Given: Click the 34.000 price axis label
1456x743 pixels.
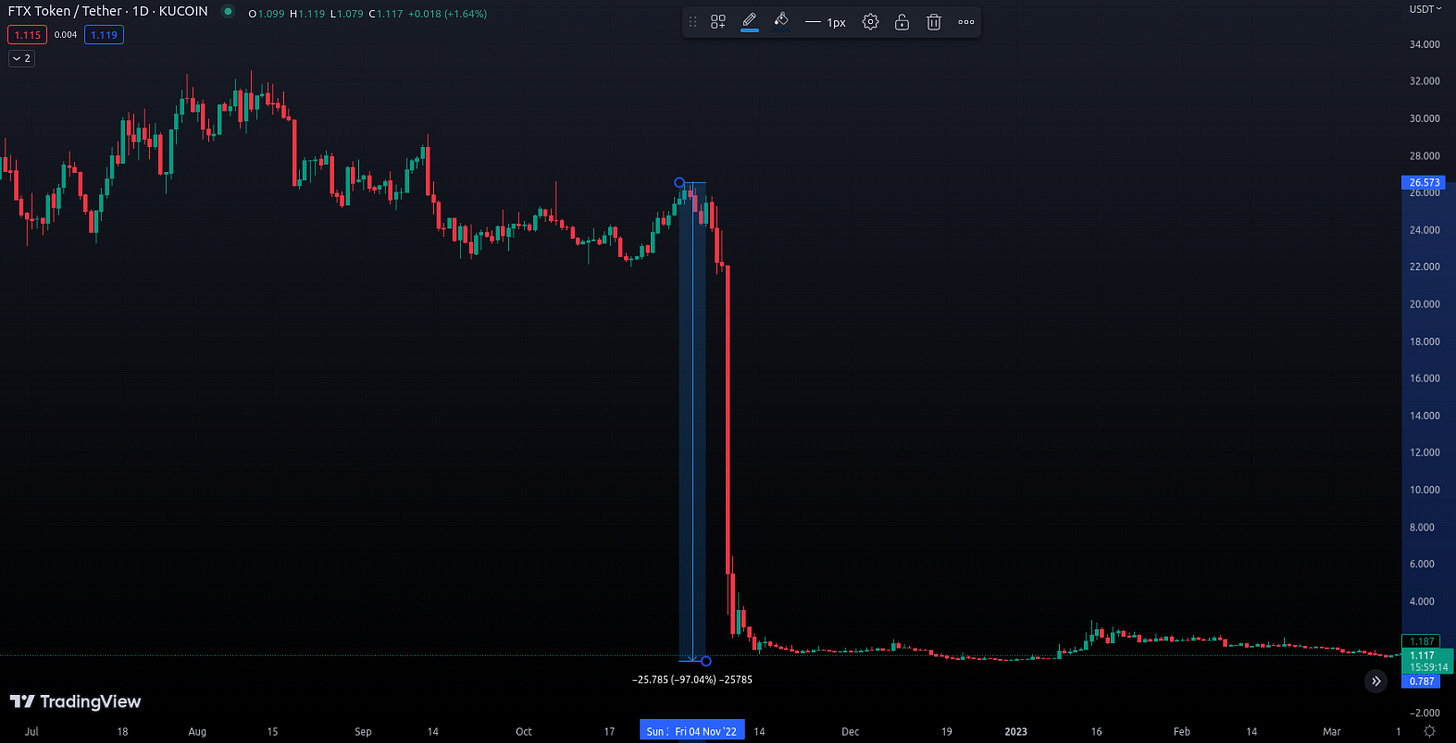Looking at the screenshot, I should pyautogui.click(x=1424, y=44).
